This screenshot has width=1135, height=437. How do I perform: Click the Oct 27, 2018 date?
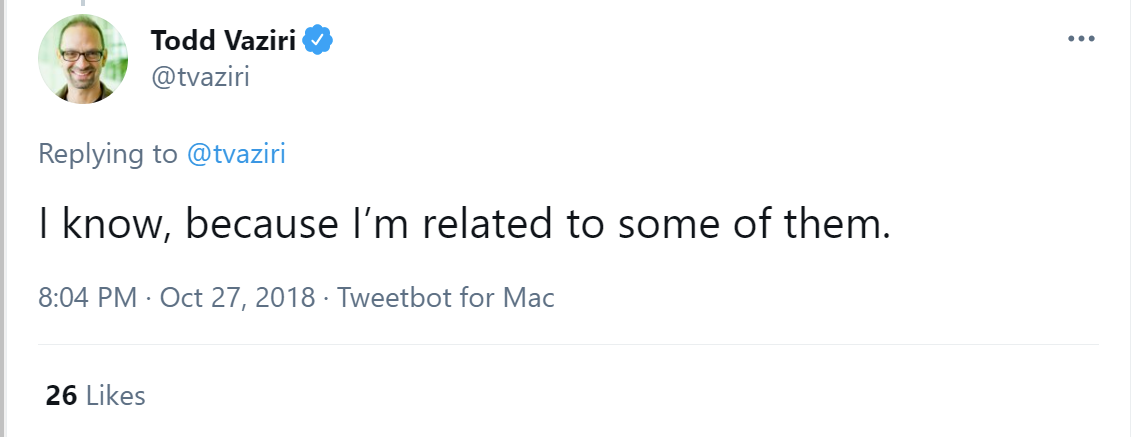click(x=237, y=298)
